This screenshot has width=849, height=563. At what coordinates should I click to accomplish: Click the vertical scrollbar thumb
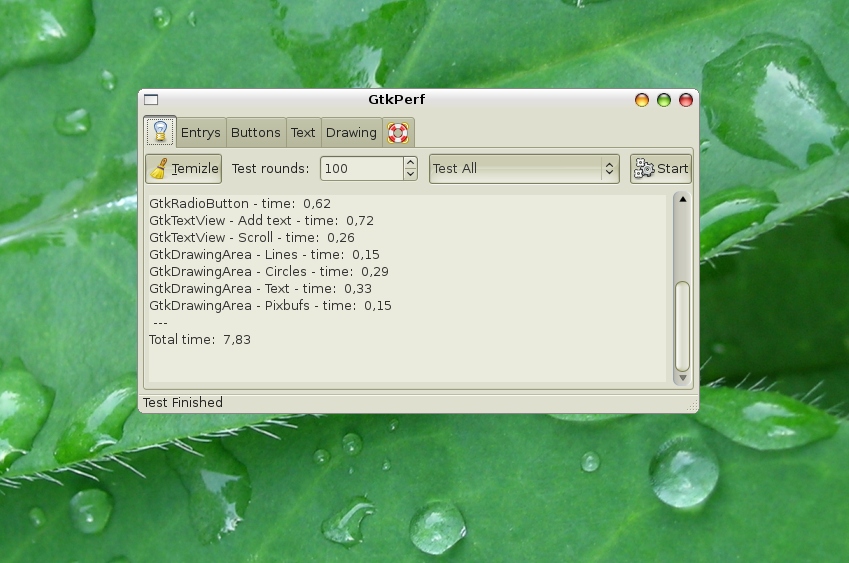pos(683,325)
